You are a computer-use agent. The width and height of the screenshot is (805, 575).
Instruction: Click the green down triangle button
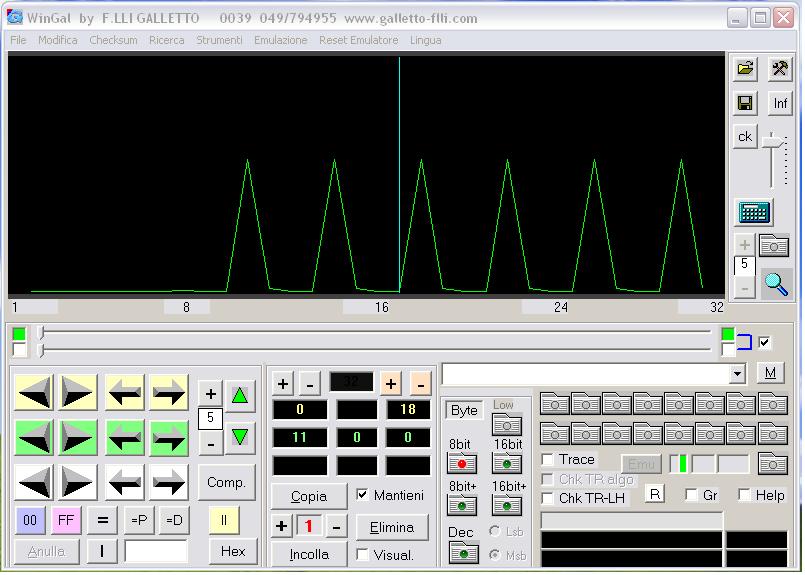[x=240, y=437]
